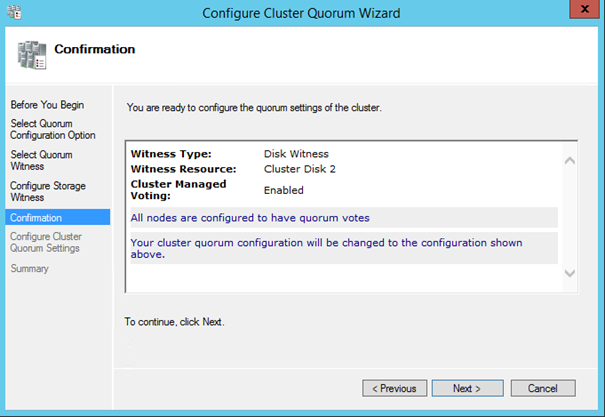Click the wizard icon in the title bar
The image size is (605, 417).
click(13, 13)
